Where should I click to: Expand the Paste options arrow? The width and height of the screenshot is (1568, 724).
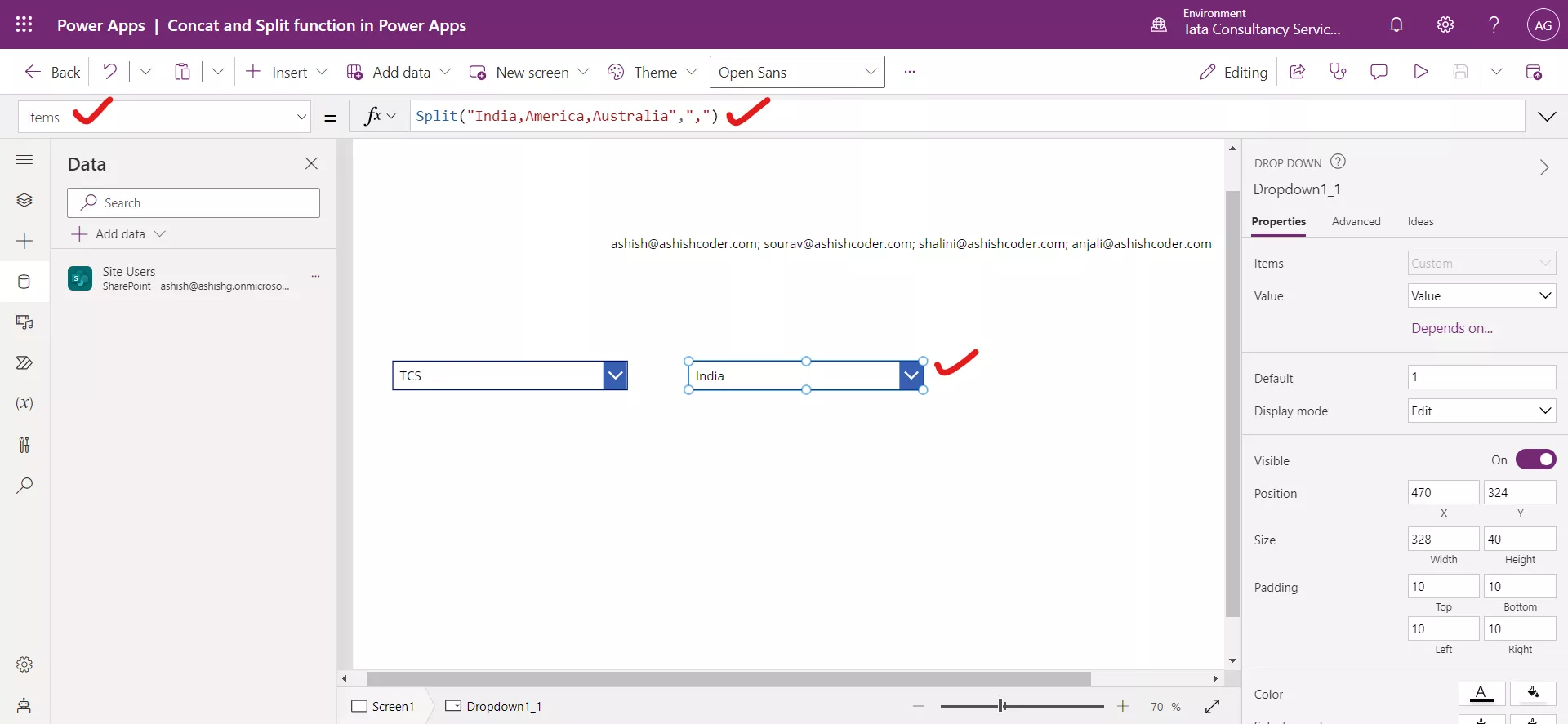[218, 72]
